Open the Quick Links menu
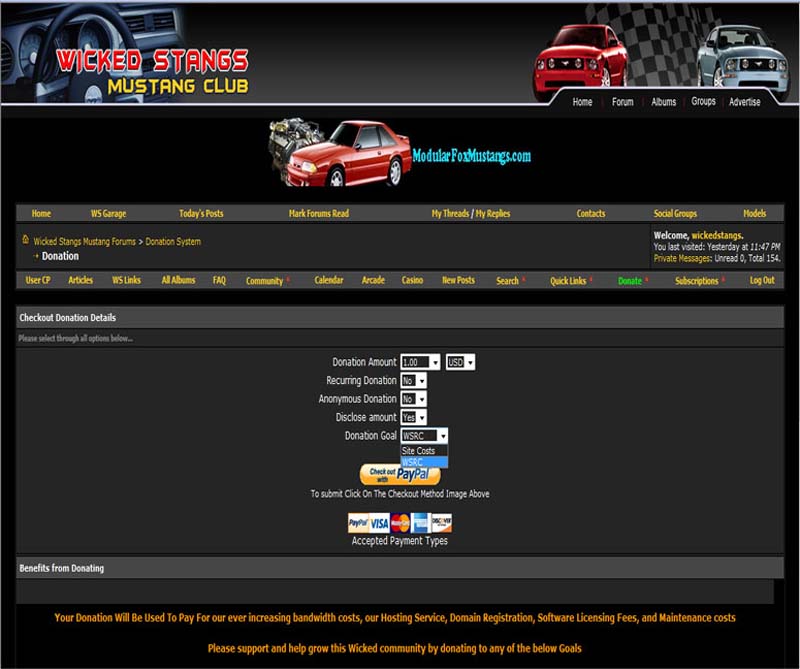The width and height of the screenshot is (800, 669). tap(571, 281)
